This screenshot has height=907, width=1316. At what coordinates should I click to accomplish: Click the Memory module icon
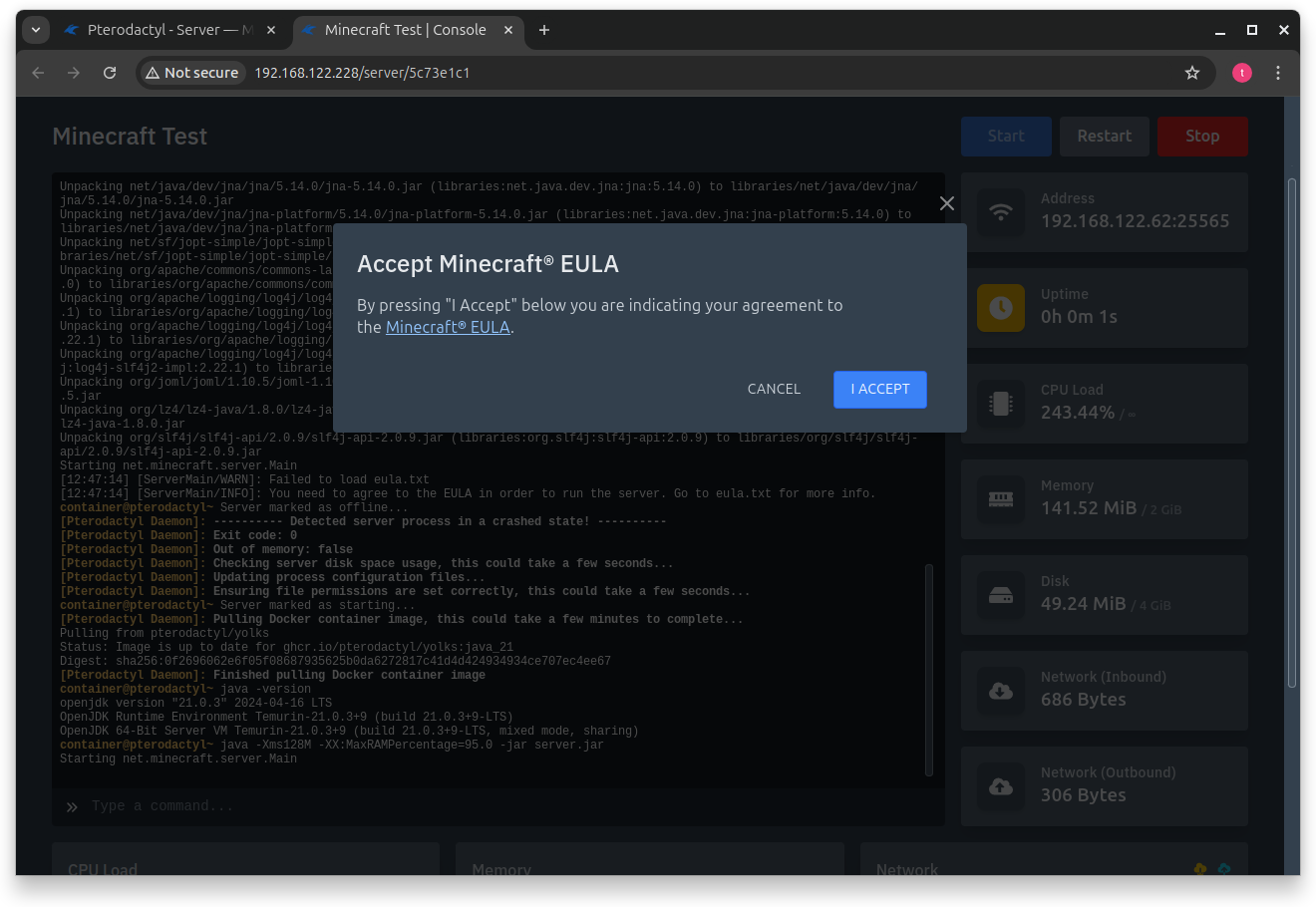pyautogui.click(x=1000, y=498)
